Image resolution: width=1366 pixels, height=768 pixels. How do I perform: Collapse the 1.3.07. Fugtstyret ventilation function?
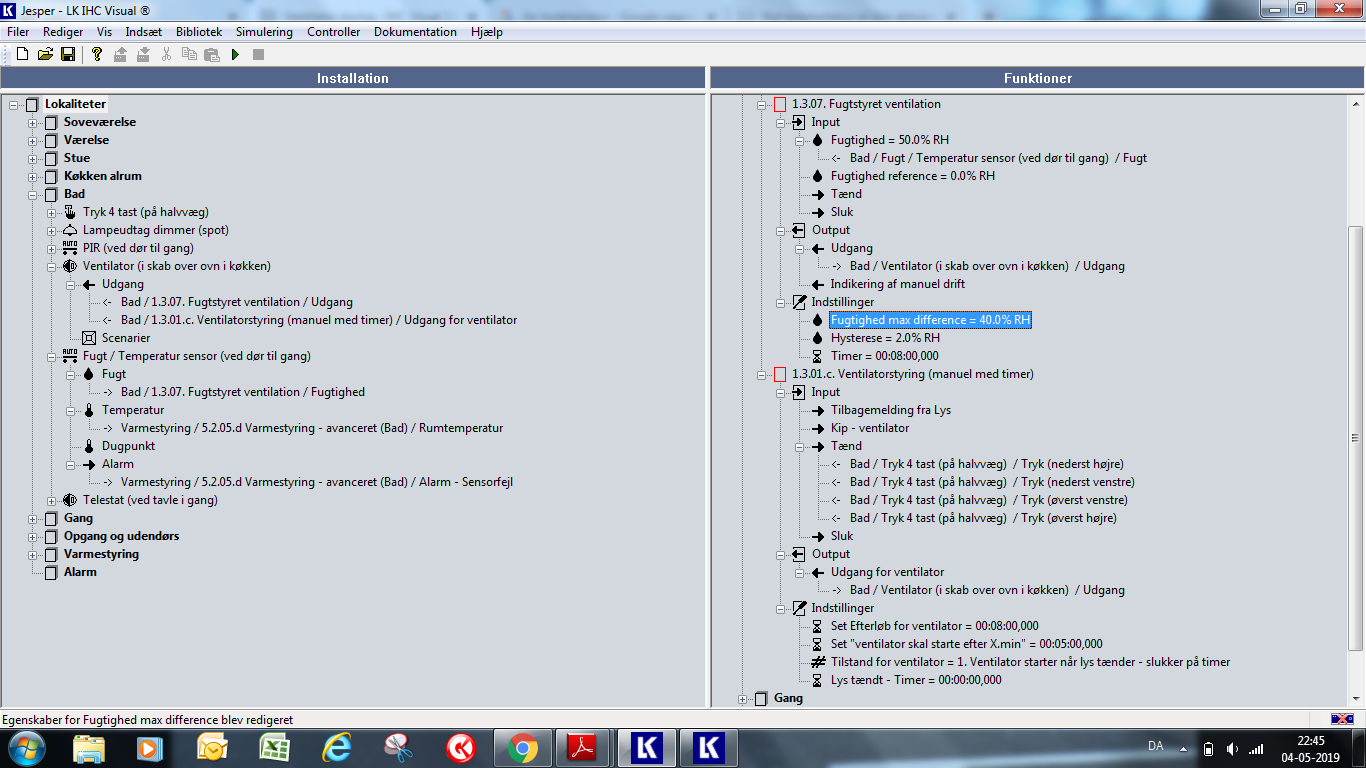762,104
